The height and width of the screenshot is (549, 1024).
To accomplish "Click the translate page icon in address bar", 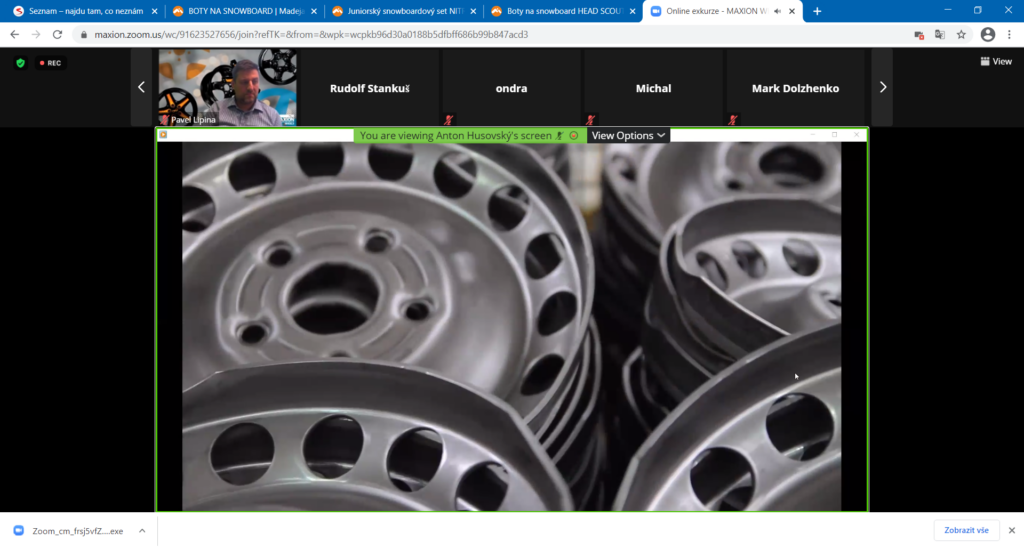I will (x=940, y=34).
